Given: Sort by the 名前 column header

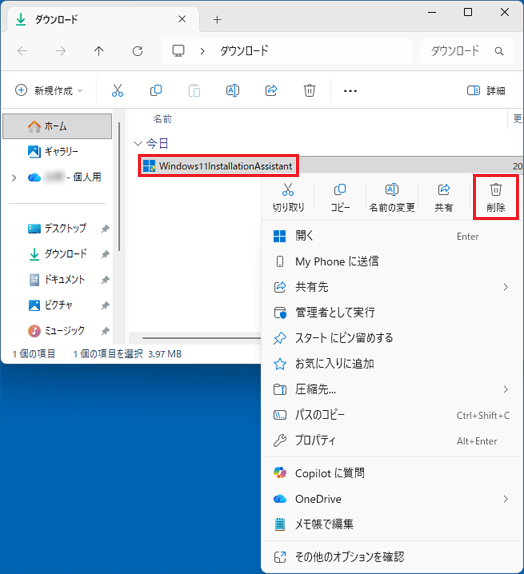Looking at the screenshot, I should (x=163, y=119).
